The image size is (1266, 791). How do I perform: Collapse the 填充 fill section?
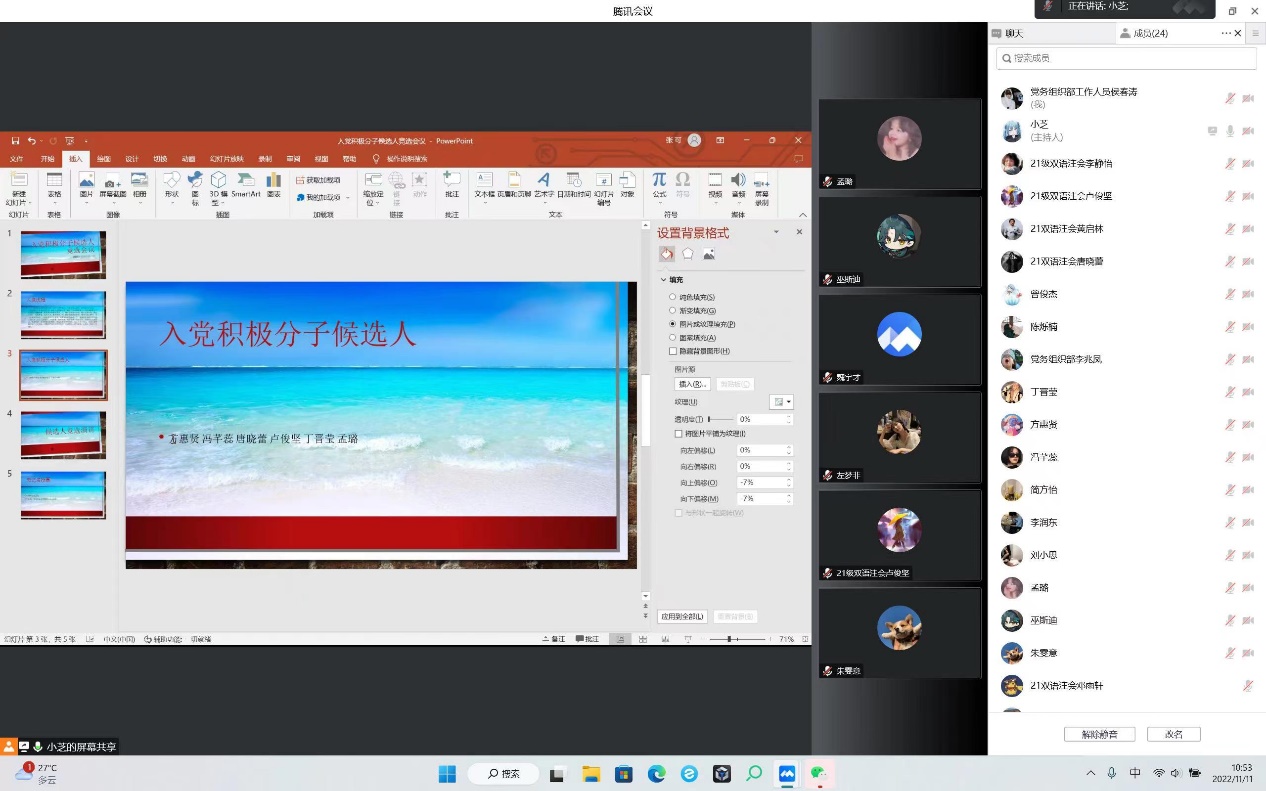663,280
